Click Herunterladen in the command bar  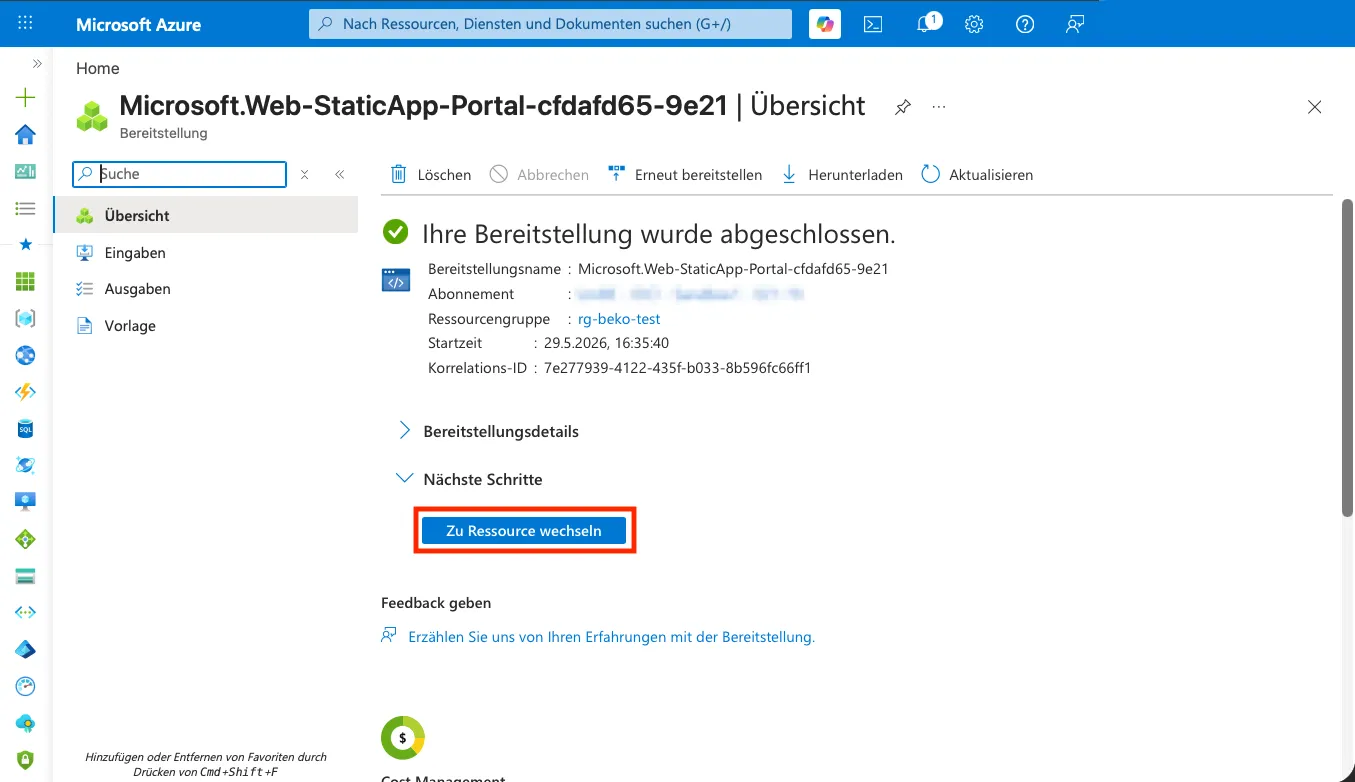pos(842,175)
